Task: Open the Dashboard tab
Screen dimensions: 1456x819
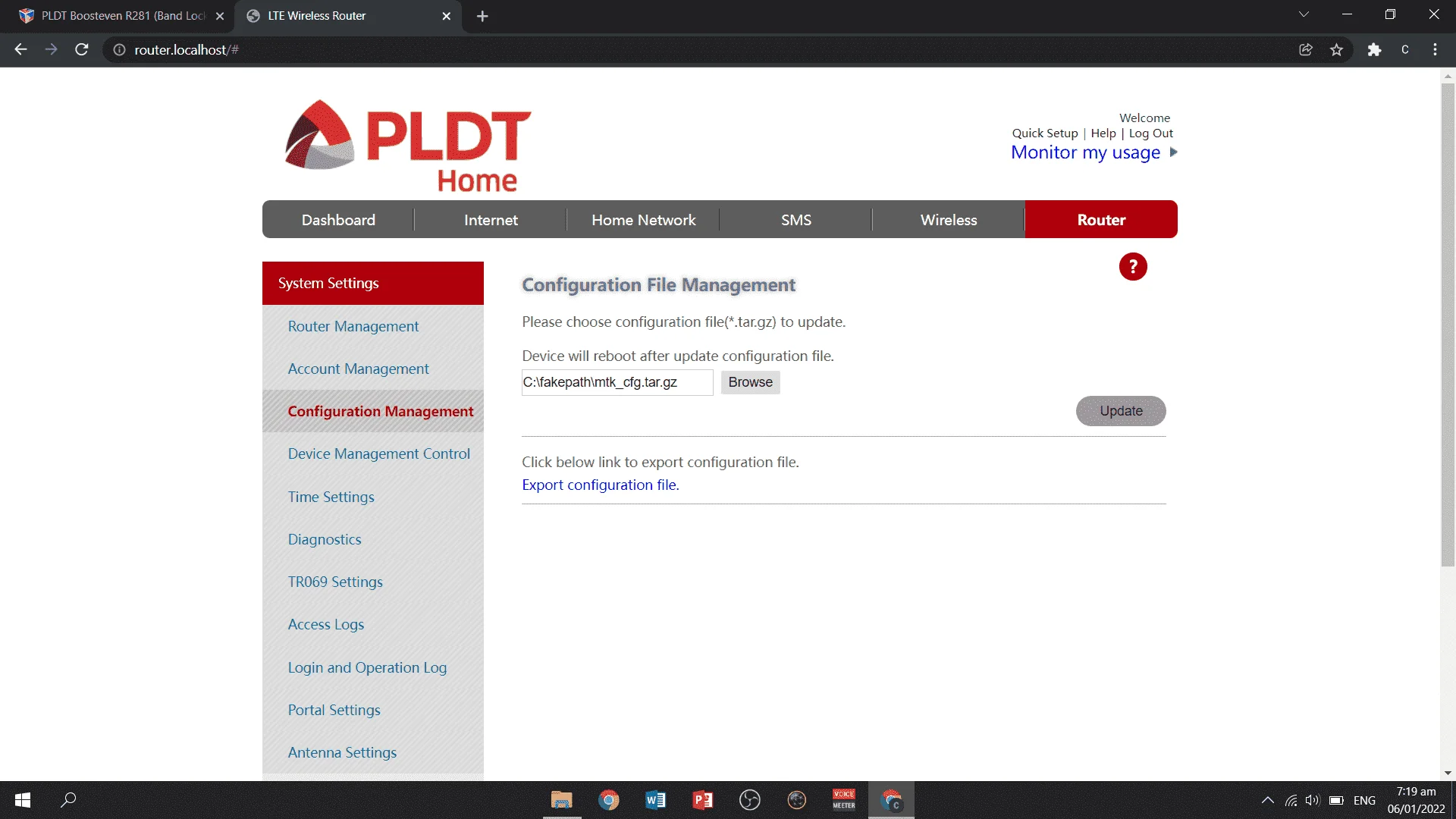Action: coord(338,220)
